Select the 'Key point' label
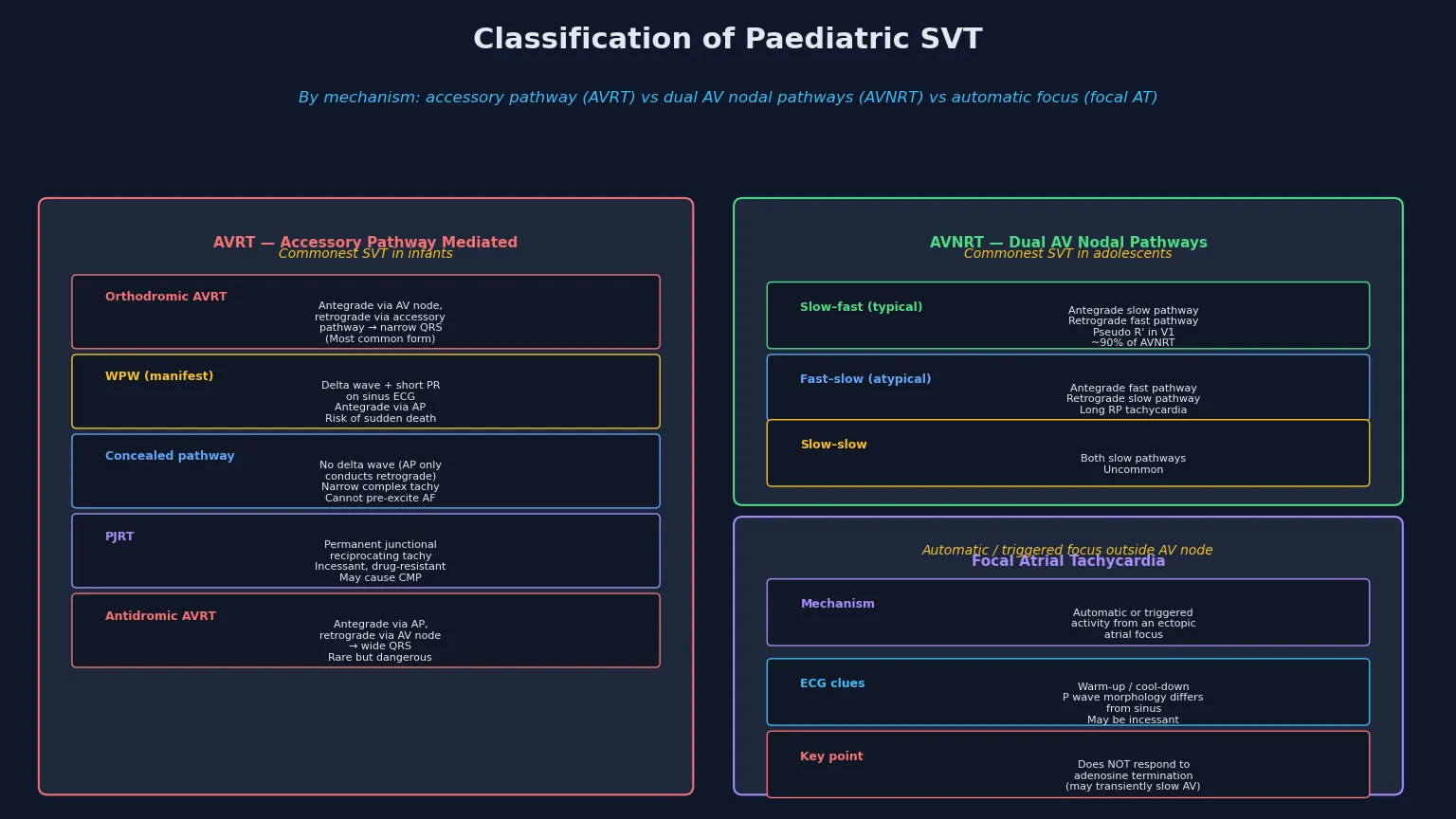Image resolution: width=1456 pixels, height=819 pixels. tap(831, 756)
